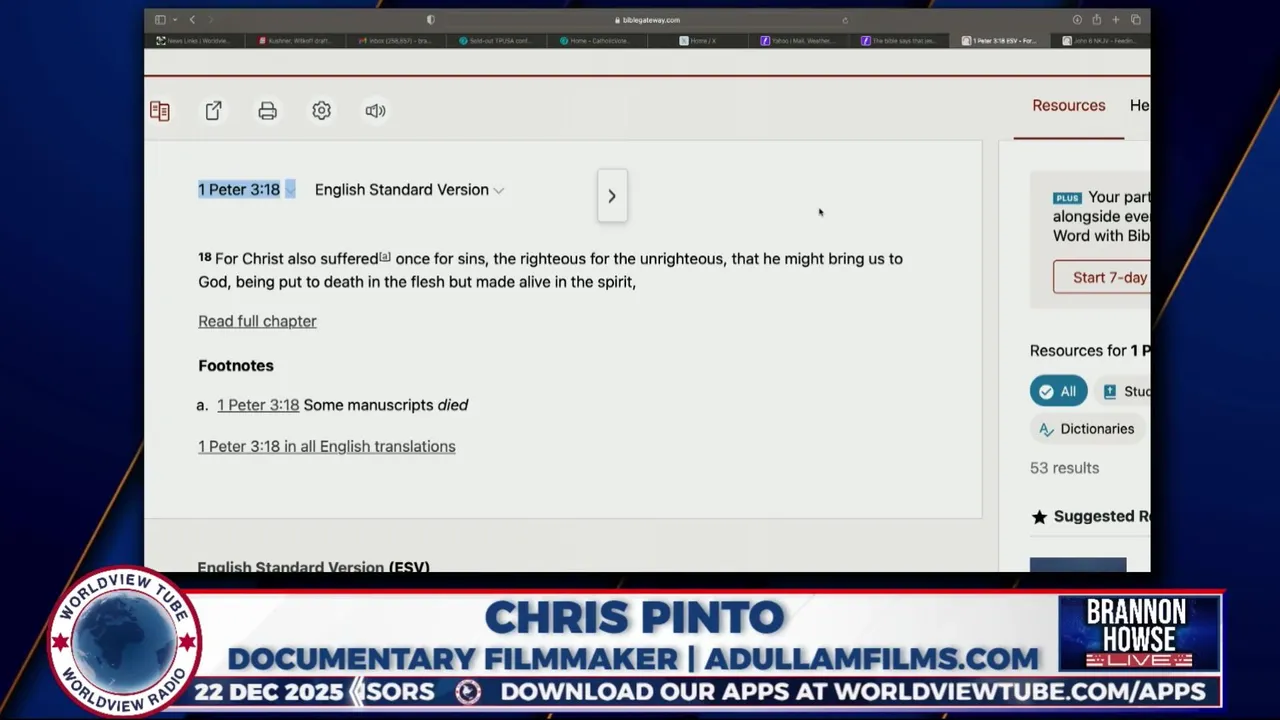Switch to the Home - Catholicvote tab

click(x=597, y=41)
